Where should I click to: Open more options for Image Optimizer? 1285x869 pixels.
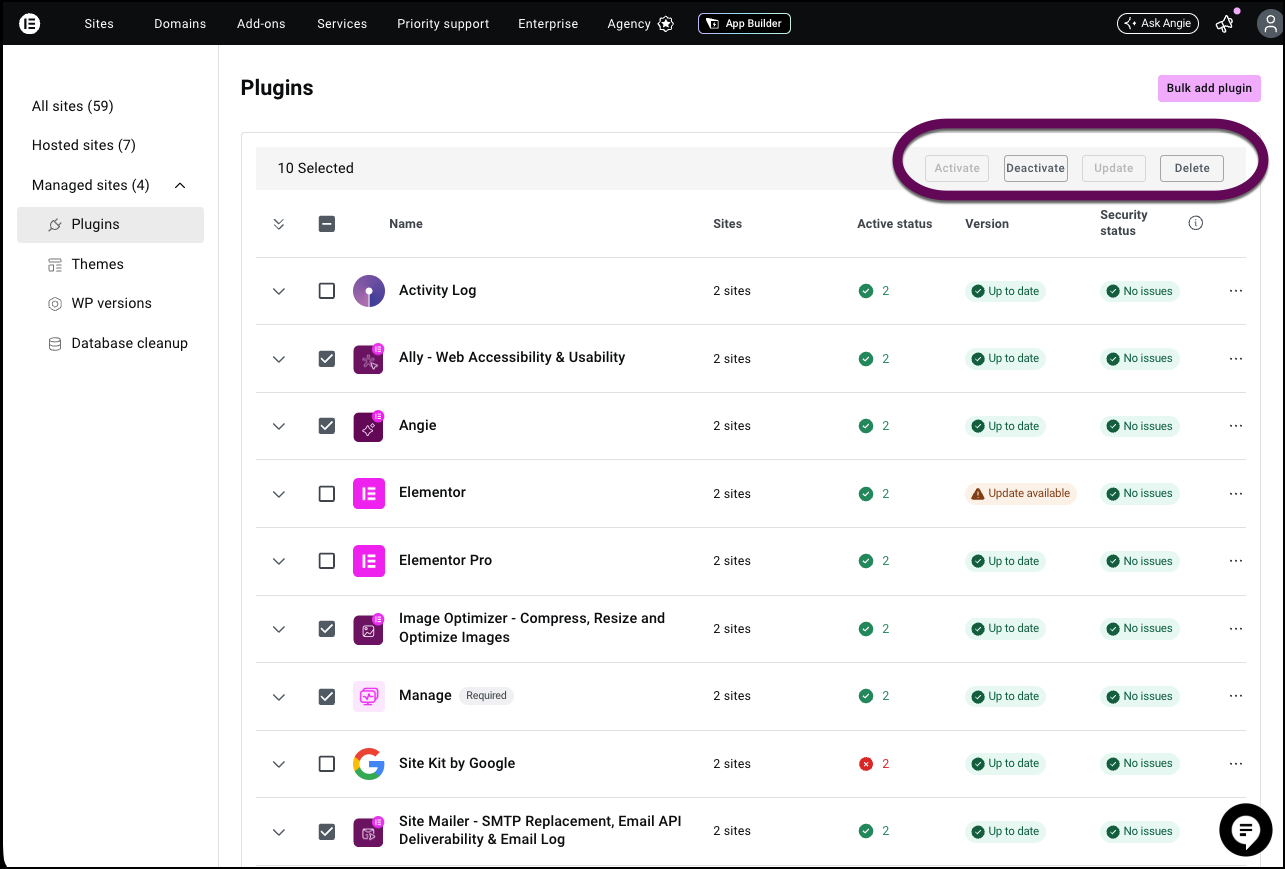click(x=1236, y=629)
